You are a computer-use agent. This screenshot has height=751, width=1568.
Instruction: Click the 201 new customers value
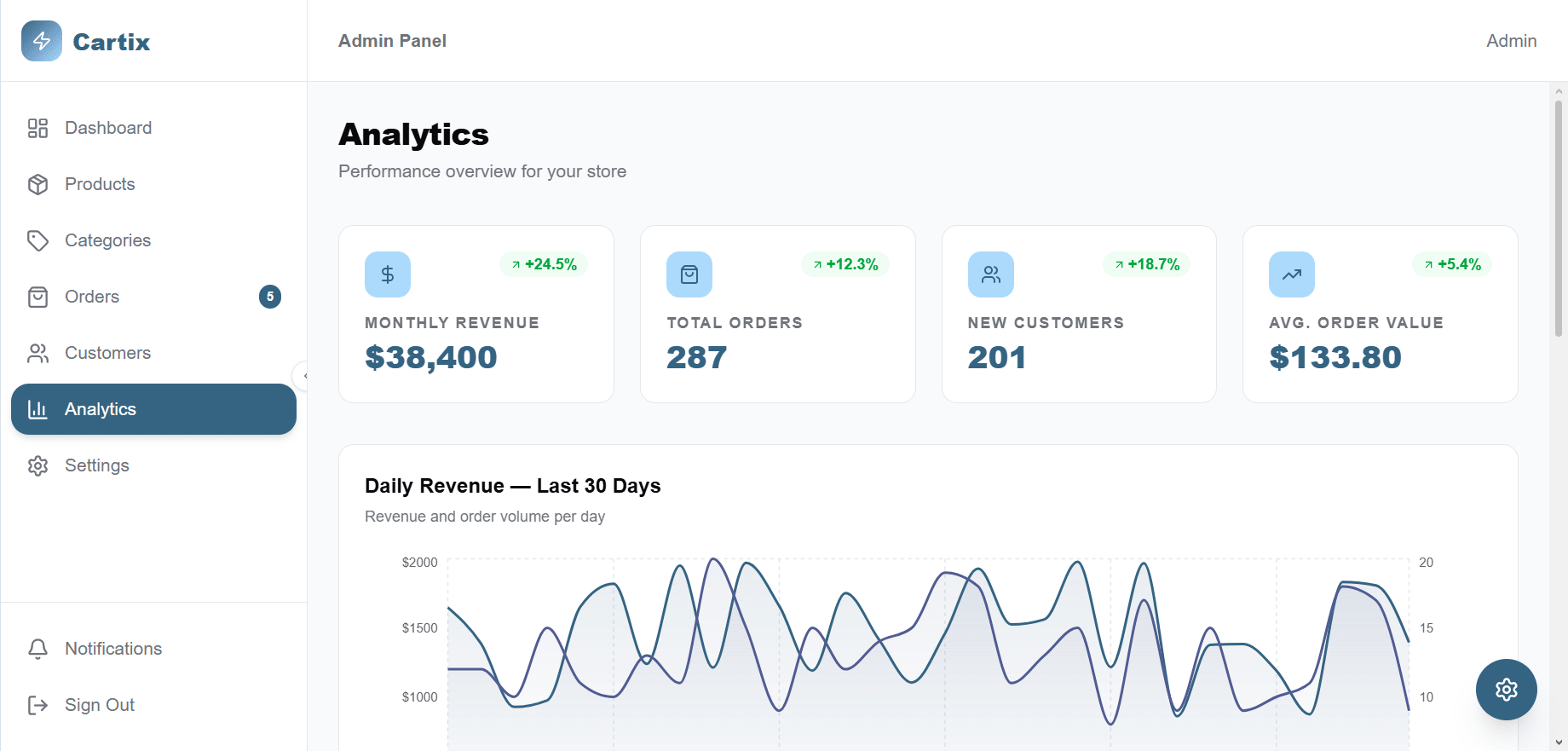pyautogui.click(x=997, y=357)
